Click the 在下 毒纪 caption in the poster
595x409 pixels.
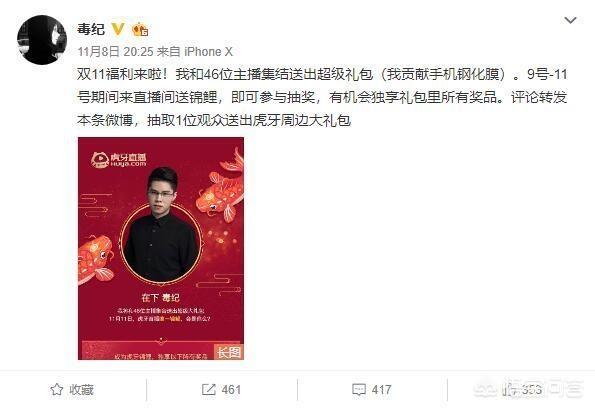coord(160,297)
